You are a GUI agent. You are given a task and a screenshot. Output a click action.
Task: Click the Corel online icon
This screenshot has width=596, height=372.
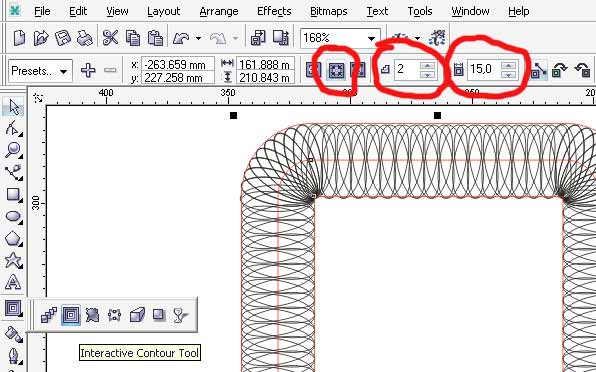tap(437, 38)
